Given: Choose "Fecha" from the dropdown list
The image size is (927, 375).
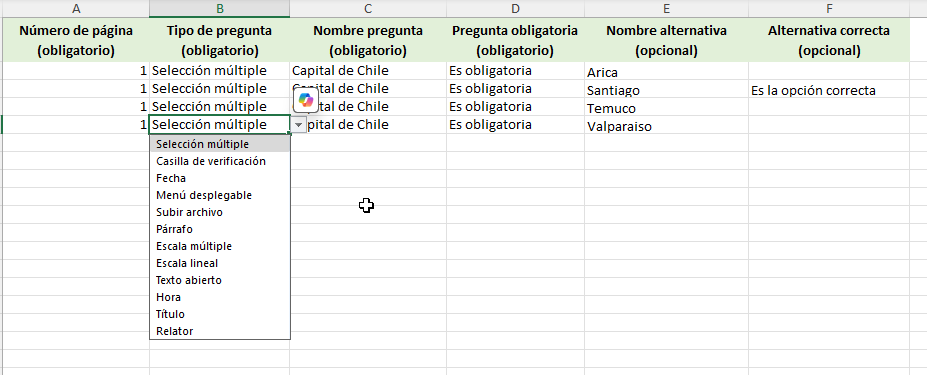Looking at the screenshot, I should point(220,178).
